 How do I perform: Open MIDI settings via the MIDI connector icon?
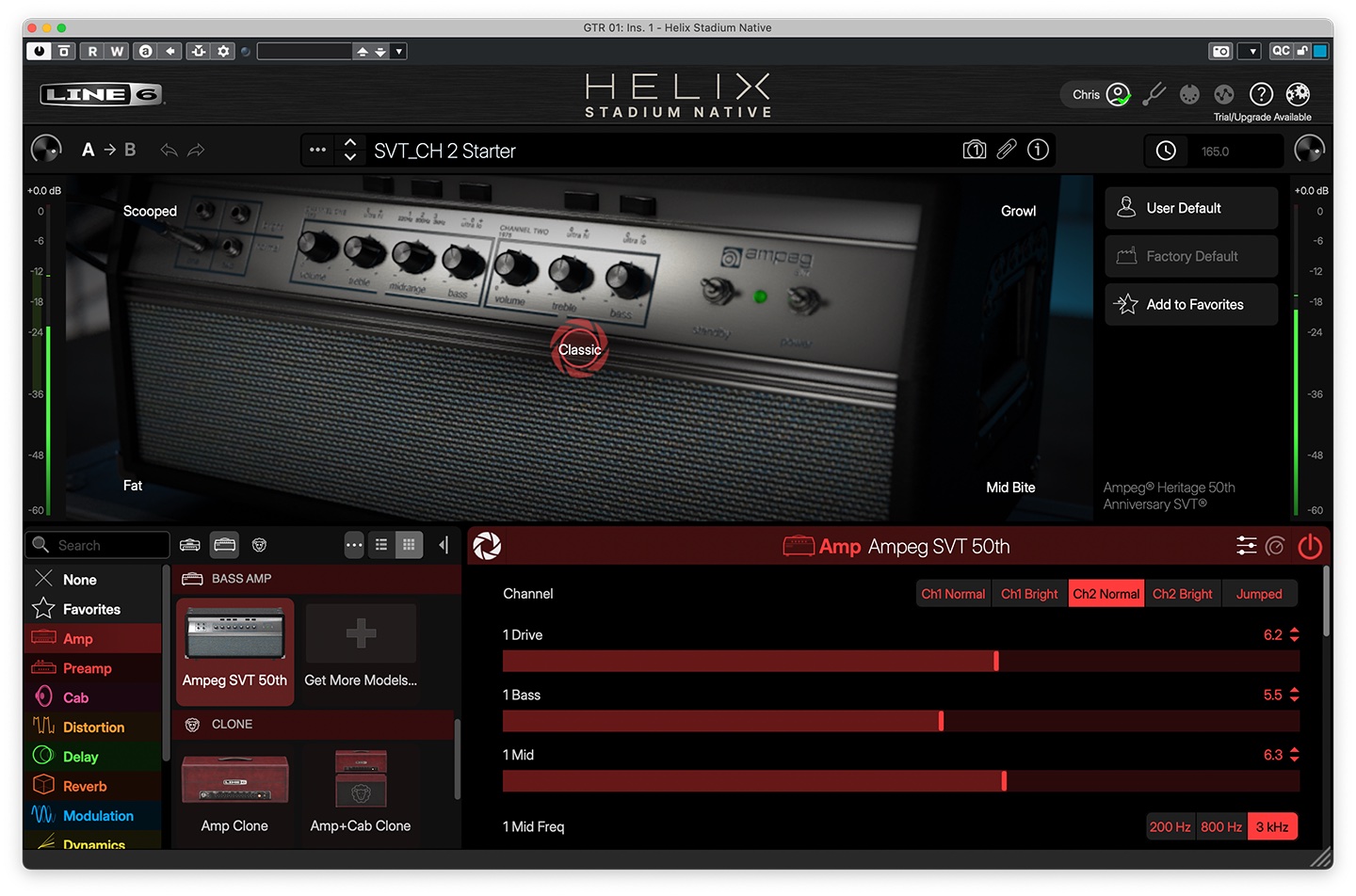pos(1190,94)
